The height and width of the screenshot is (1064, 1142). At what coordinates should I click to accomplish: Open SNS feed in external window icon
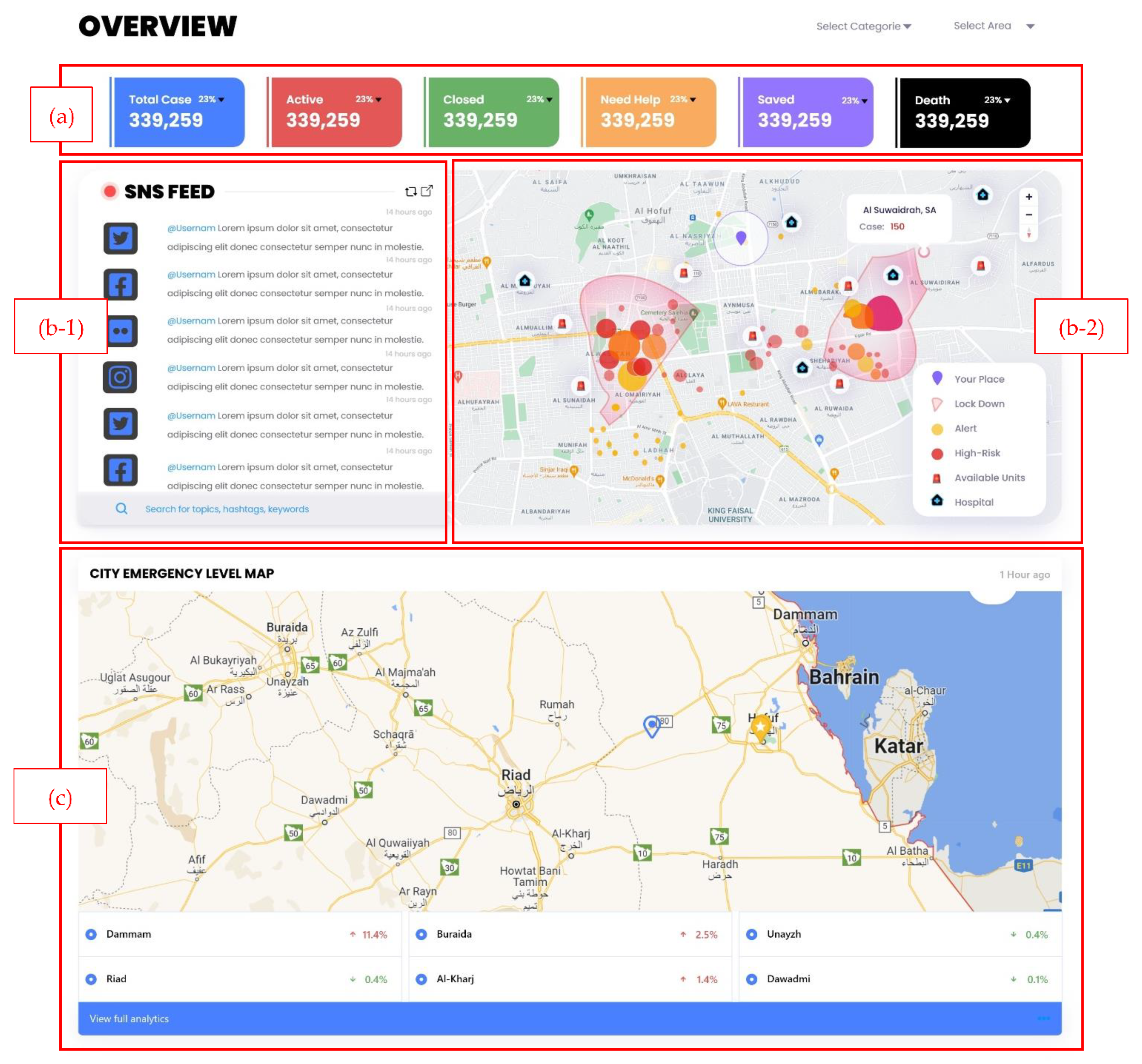(x=427, y=191)
